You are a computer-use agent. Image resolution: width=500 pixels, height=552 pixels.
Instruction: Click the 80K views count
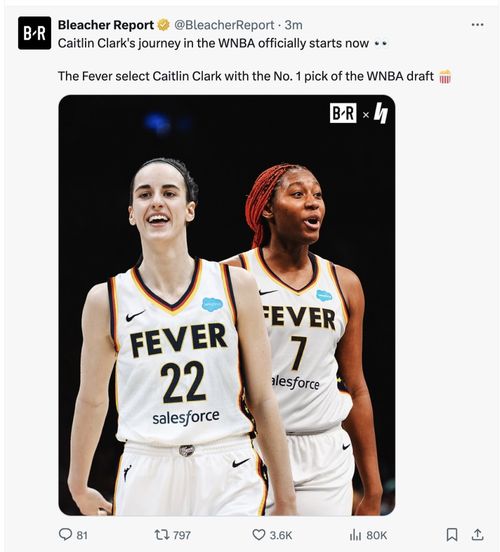click(x=376, y=535)
